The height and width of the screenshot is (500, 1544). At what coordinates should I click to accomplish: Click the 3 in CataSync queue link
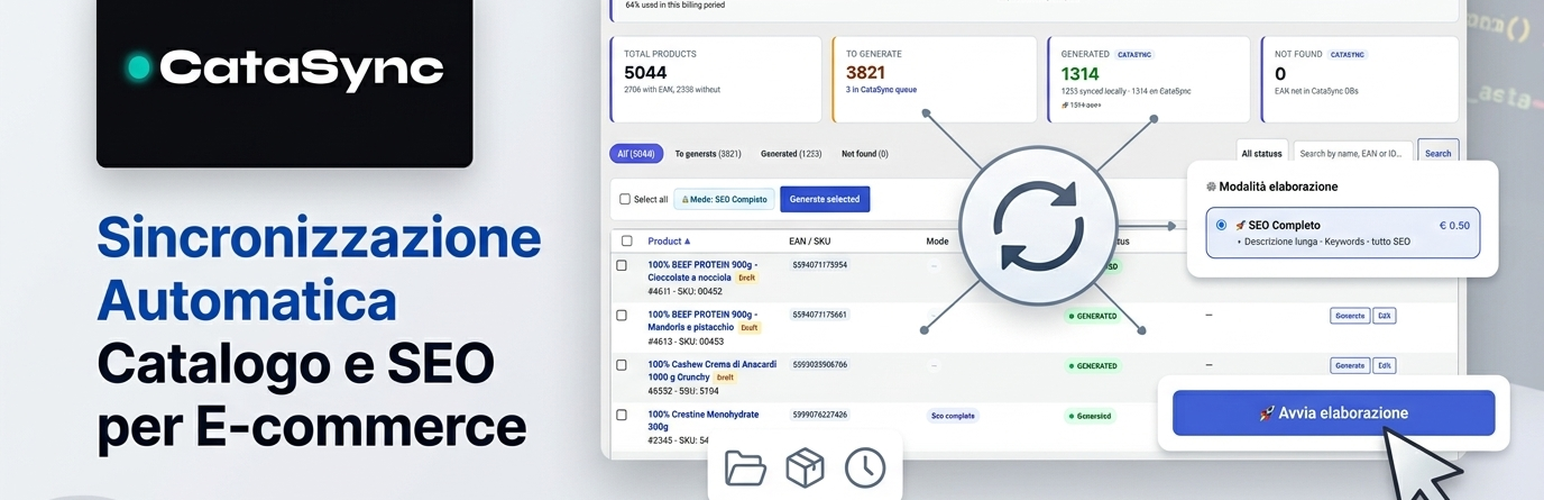coord(881,89)
